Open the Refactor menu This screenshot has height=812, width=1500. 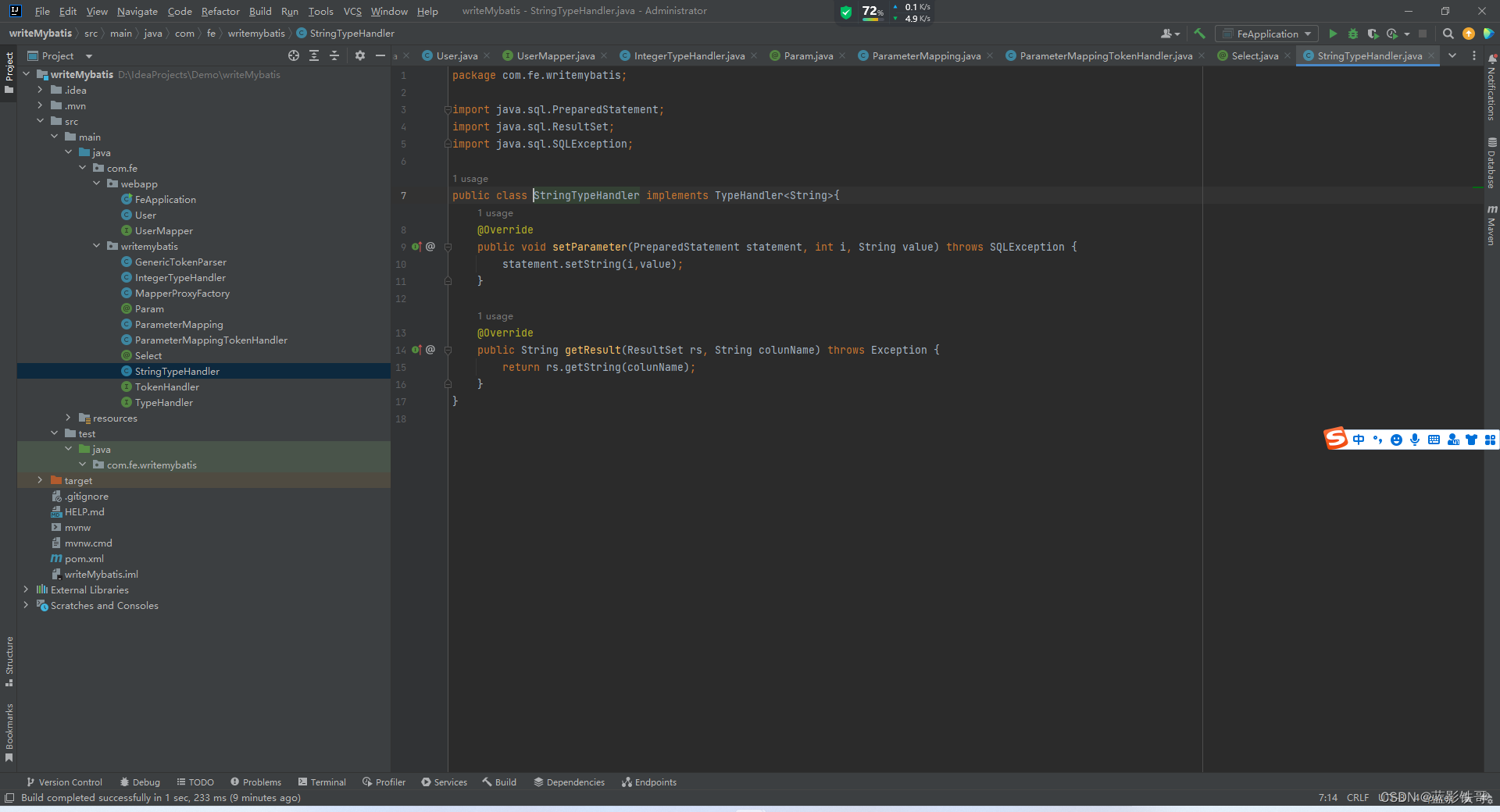[x=220, y=11]
